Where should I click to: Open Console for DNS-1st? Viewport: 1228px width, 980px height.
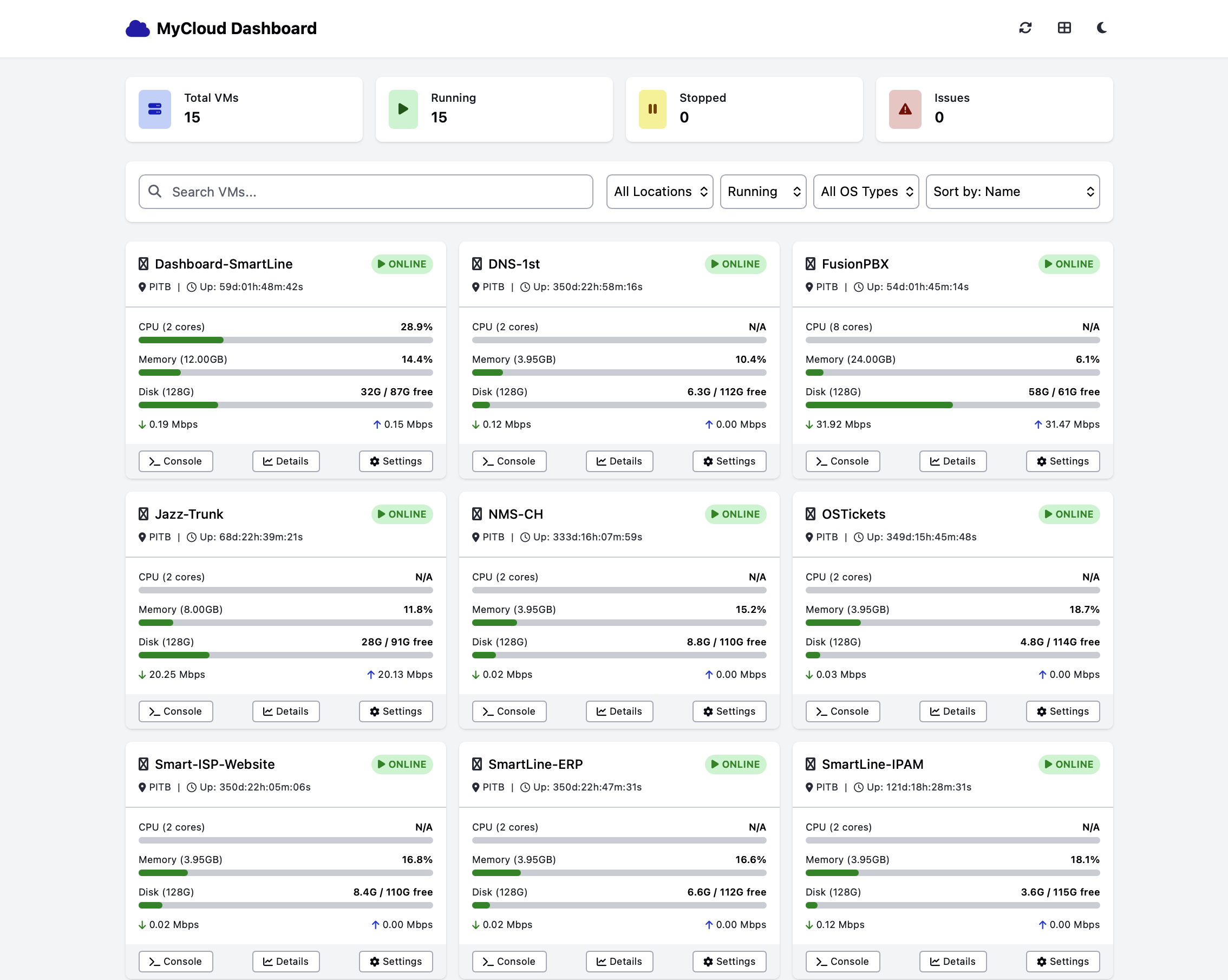coord(509,461)
